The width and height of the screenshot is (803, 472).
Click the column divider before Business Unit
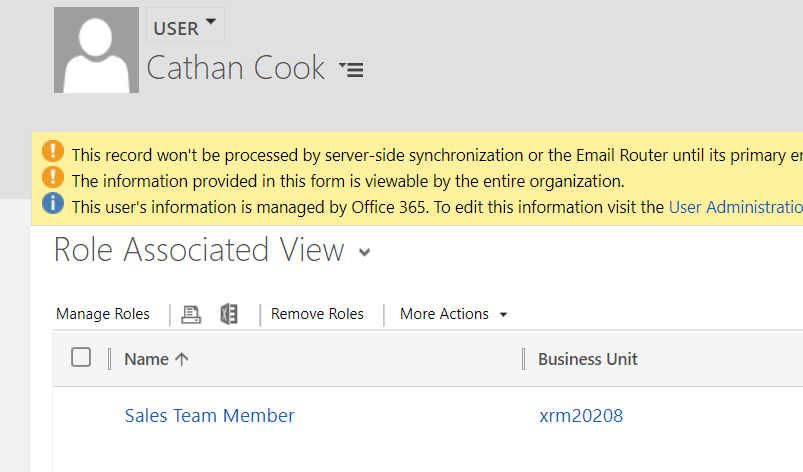click(x=523, y=359)
